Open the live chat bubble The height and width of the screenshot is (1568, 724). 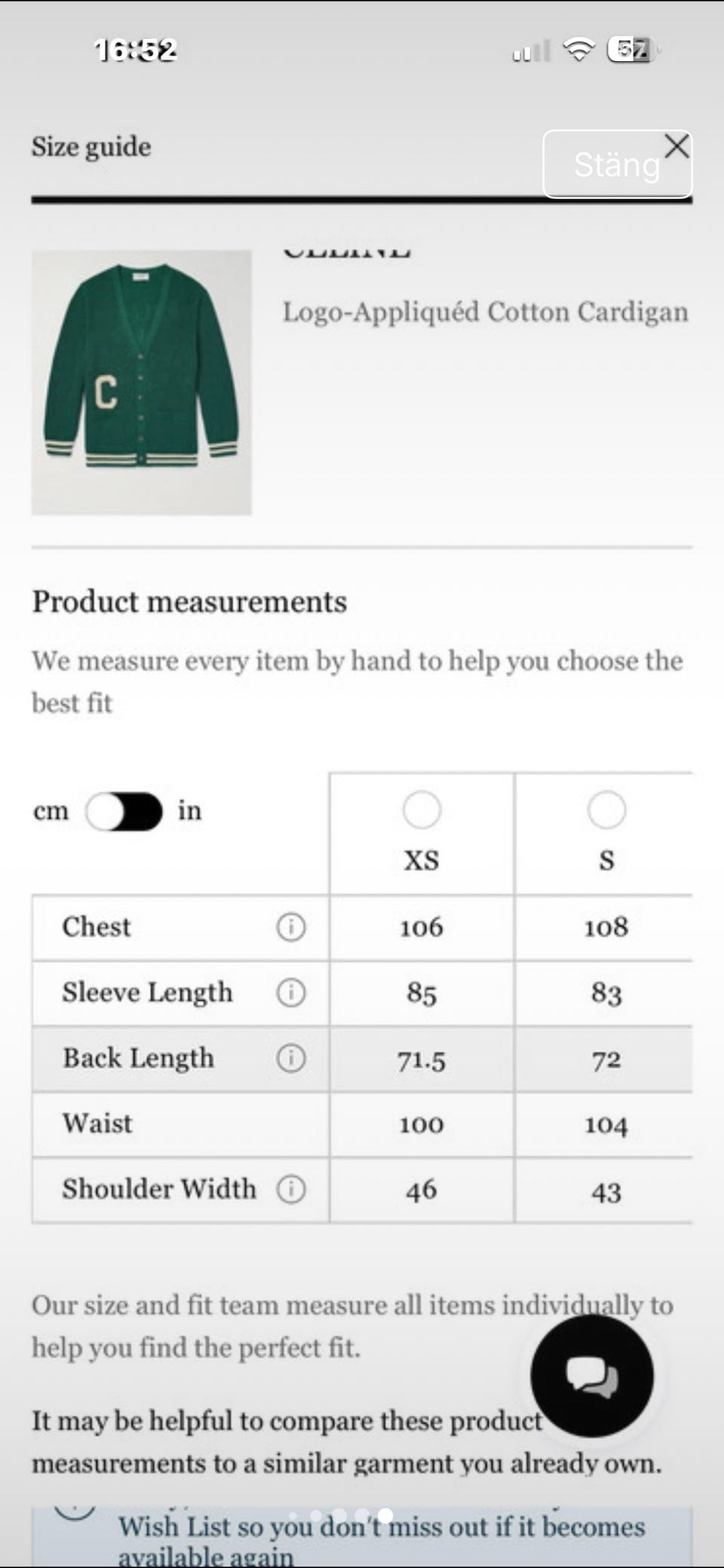click(x=592, y=1376)
